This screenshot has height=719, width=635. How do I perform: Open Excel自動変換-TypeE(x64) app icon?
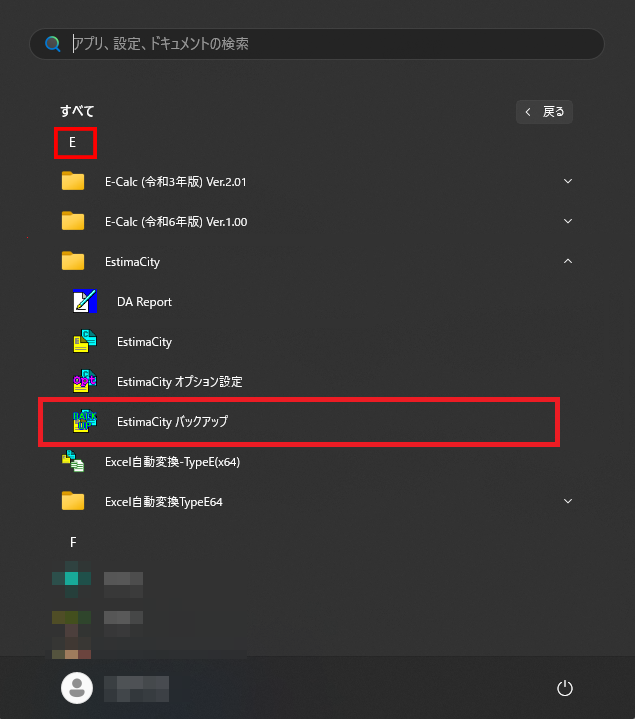73,461
